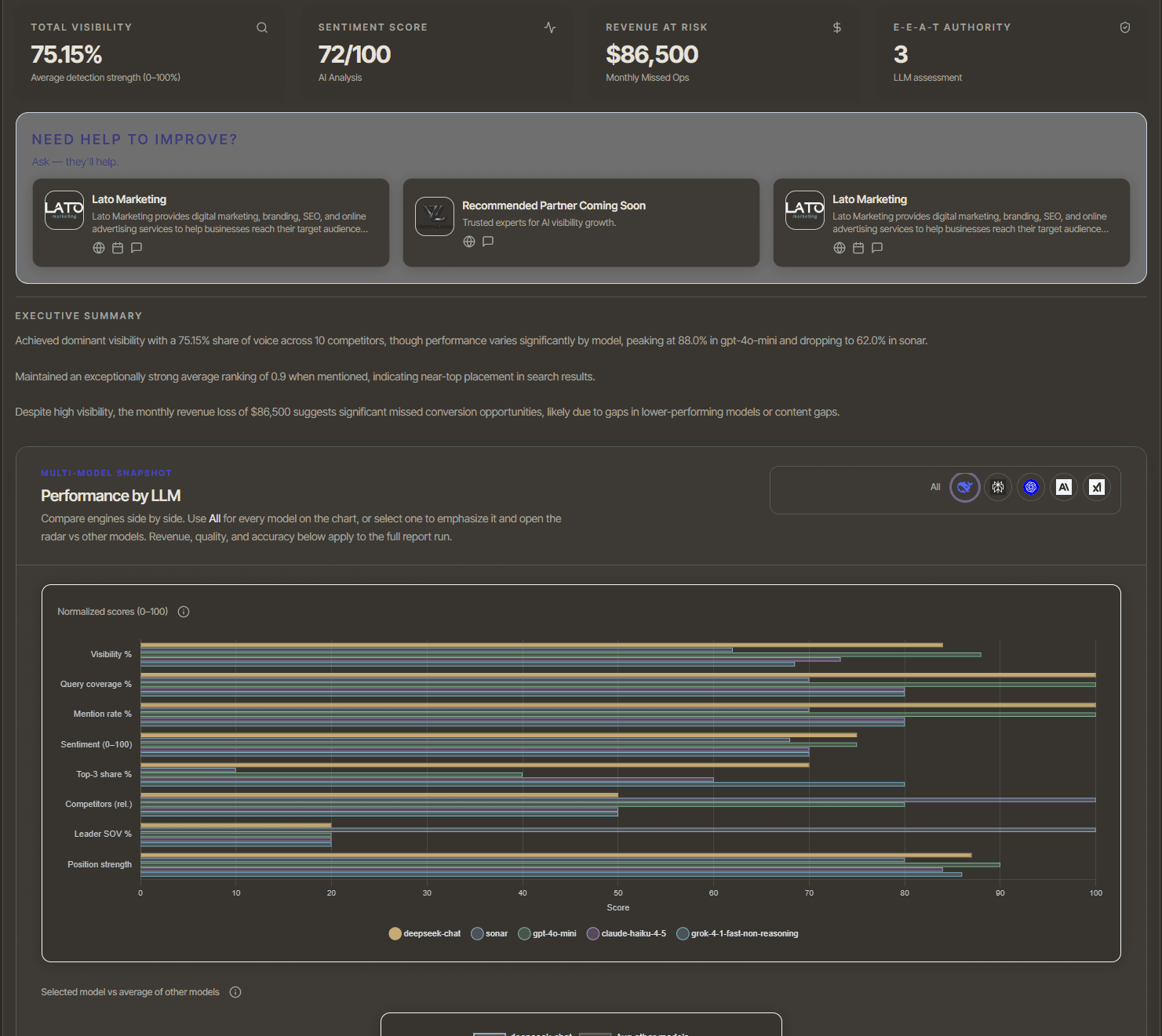Screen dimensions: 1162x1036
Task: Select the xAI Grok model icon
Action: [x=1097, y=487]
